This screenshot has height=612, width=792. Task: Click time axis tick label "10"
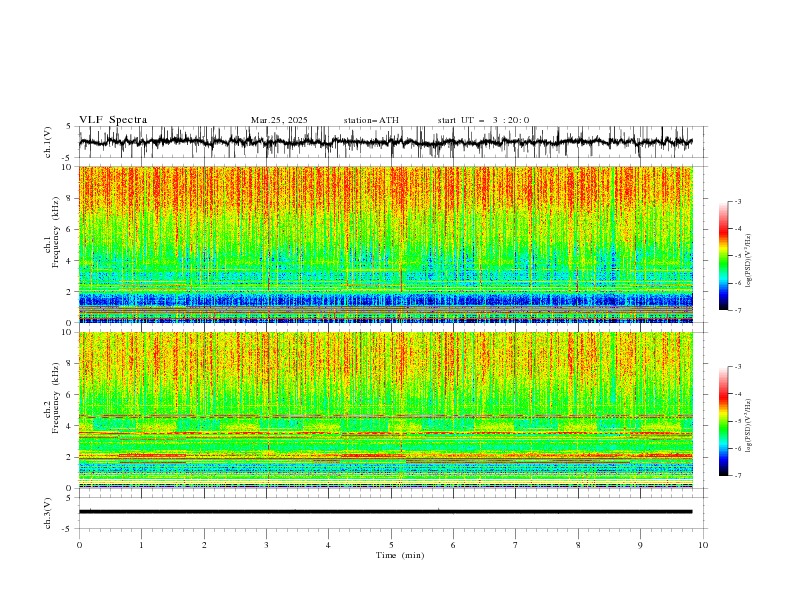(x=703, y=545)
